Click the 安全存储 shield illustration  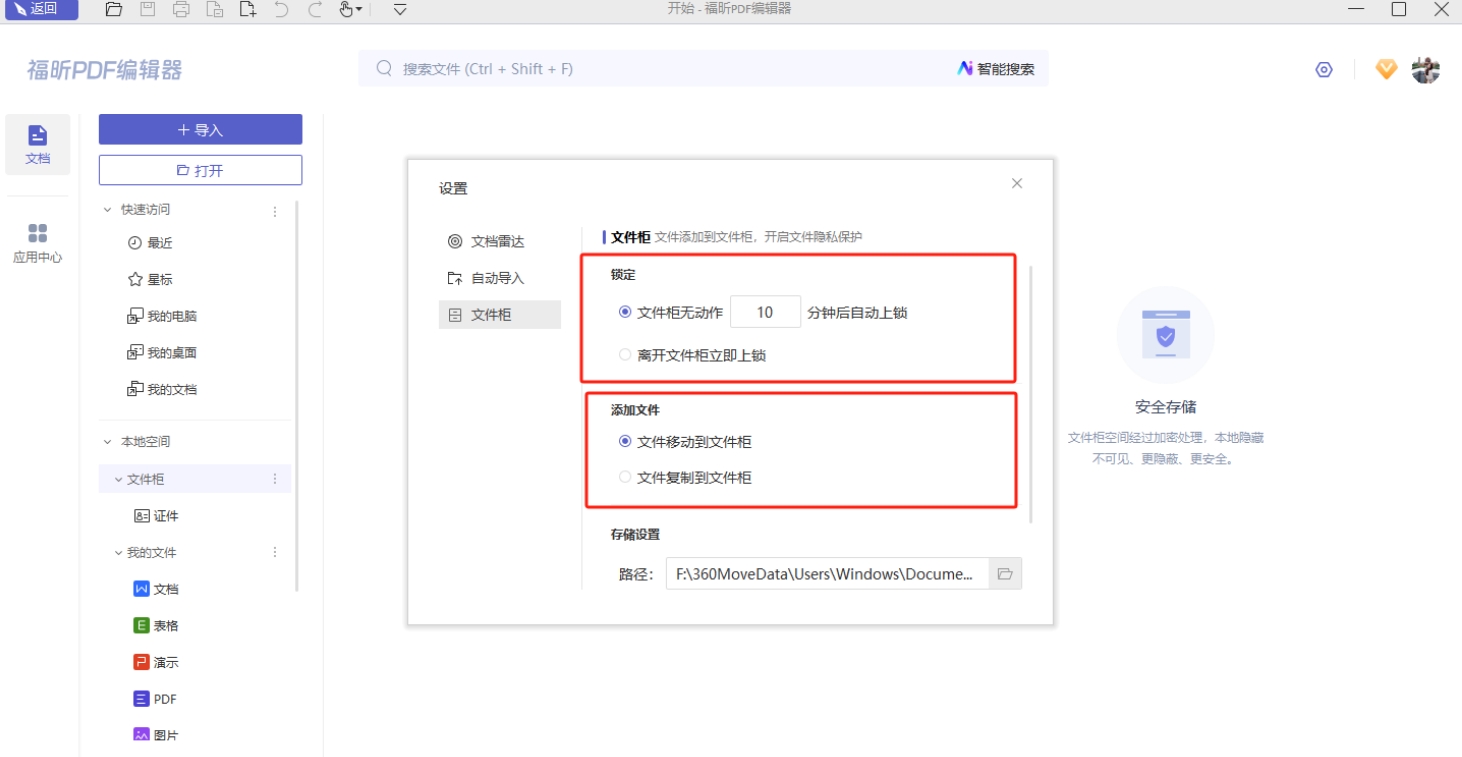click(1165, 336)
